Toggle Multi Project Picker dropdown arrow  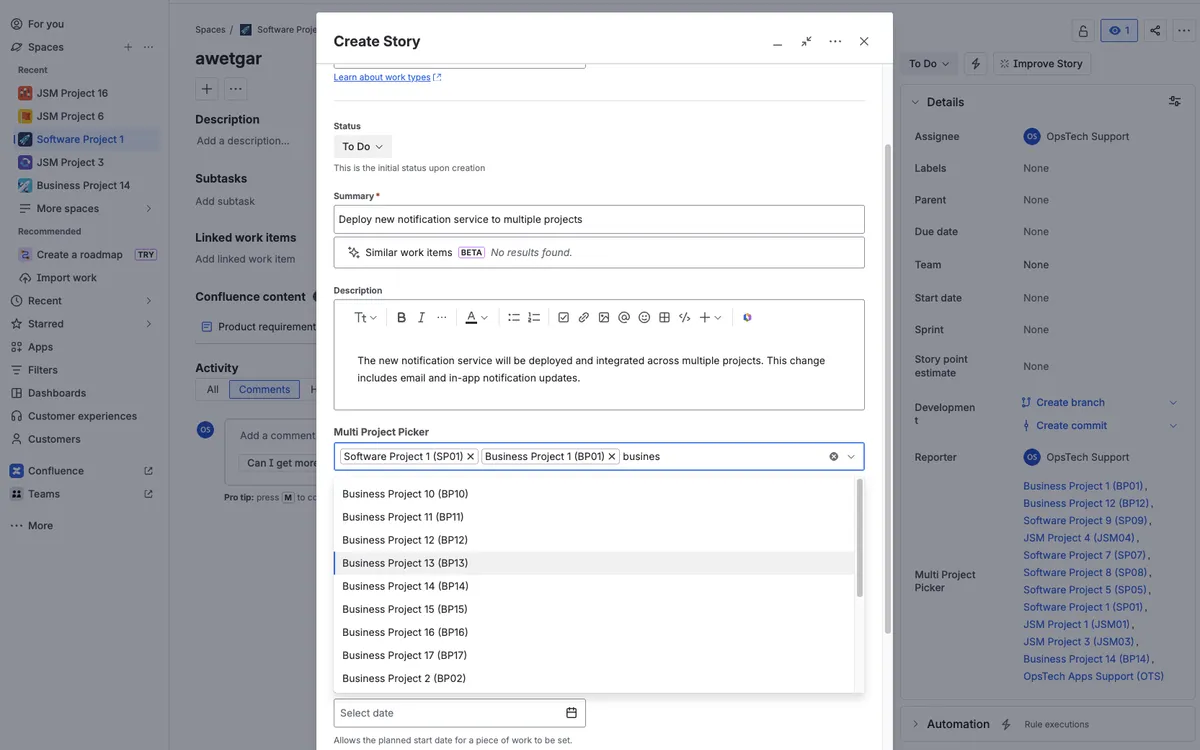click(852, 456)
